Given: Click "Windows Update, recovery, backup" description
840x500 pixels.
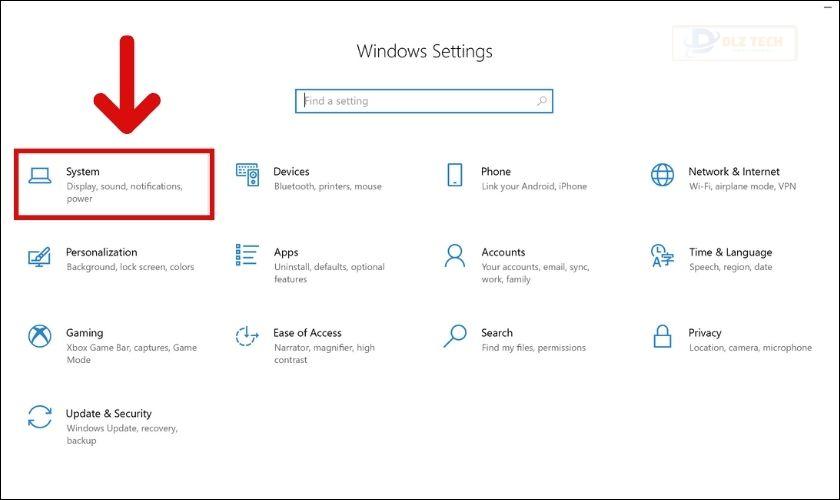Looking at the screenshot, I should (122, 434).
